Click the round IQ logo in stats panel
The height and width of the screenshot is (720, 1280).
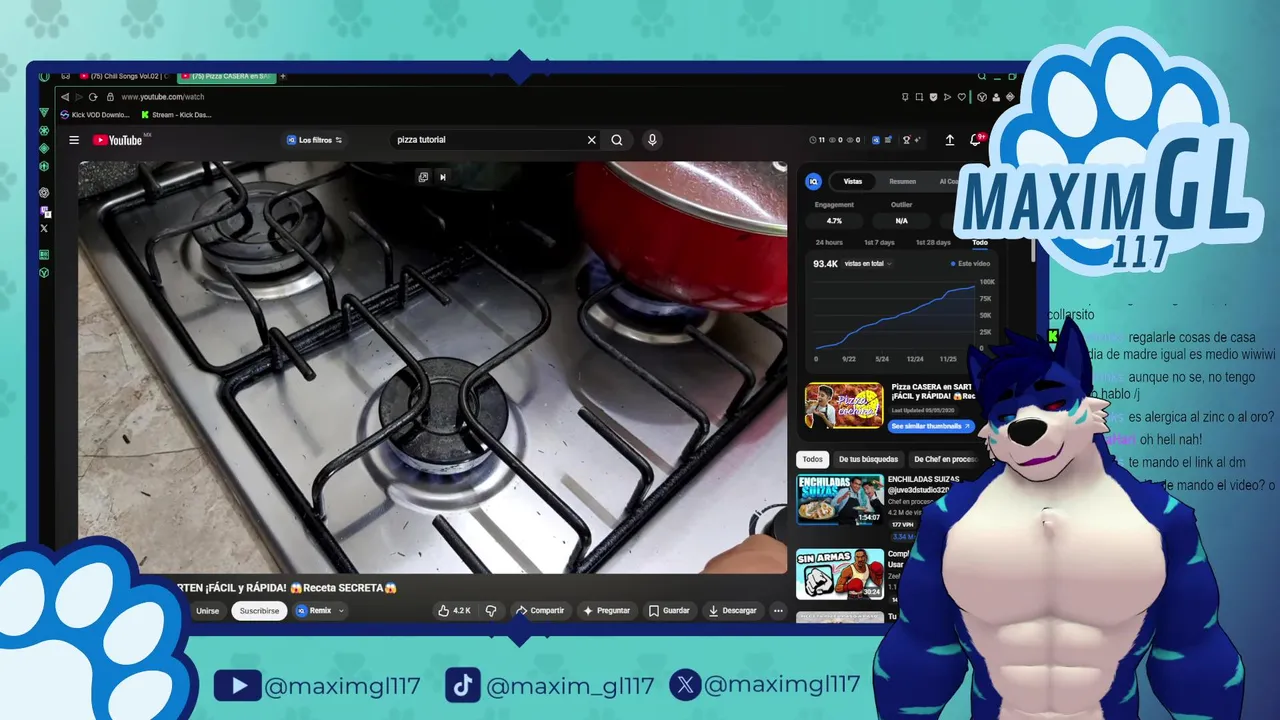point(813,181)
